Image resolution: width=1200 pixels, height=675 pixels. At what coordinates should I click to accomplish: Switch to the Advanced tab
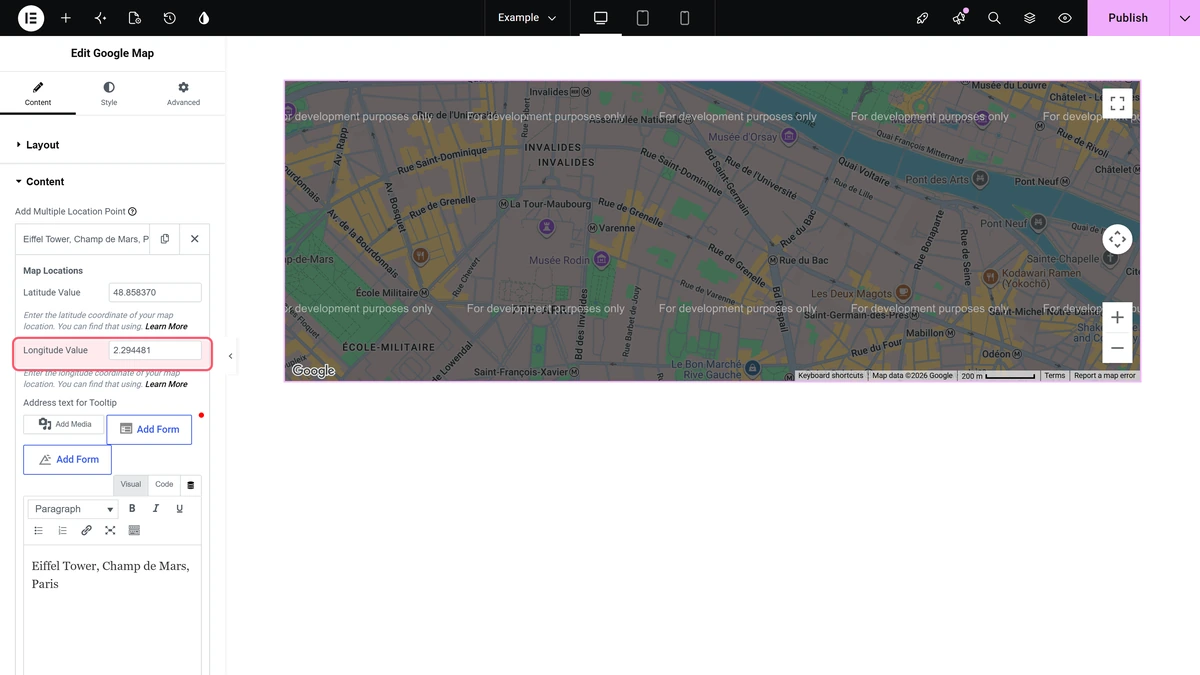tap(183, 94)
